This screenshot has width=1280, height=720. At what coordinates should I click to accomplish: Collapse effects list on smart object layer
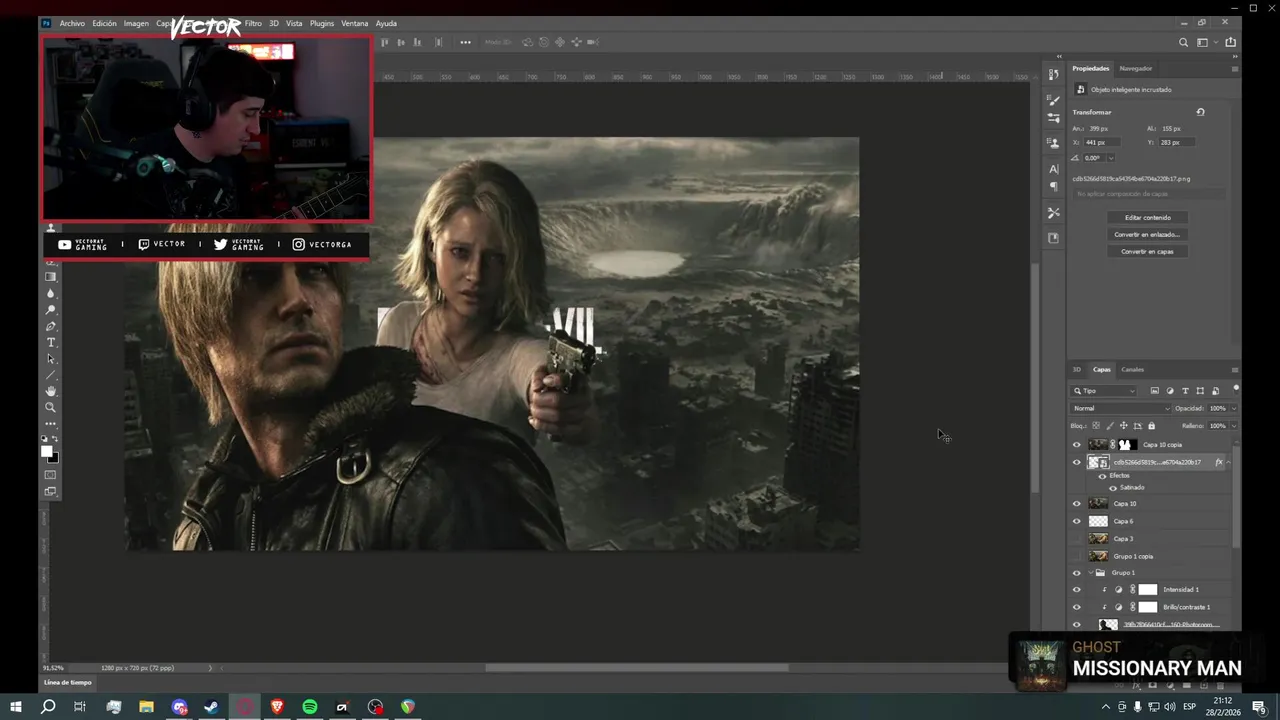(x=1228, y=462)
